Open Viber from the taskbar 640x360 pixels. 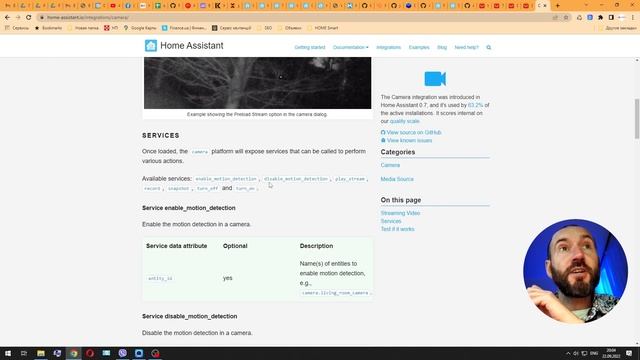[122, 353]
